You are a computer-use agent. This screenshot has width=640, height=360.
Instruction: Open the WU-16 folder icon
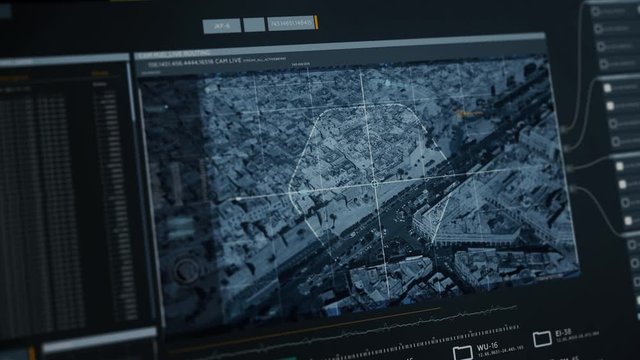click(463, 352)
